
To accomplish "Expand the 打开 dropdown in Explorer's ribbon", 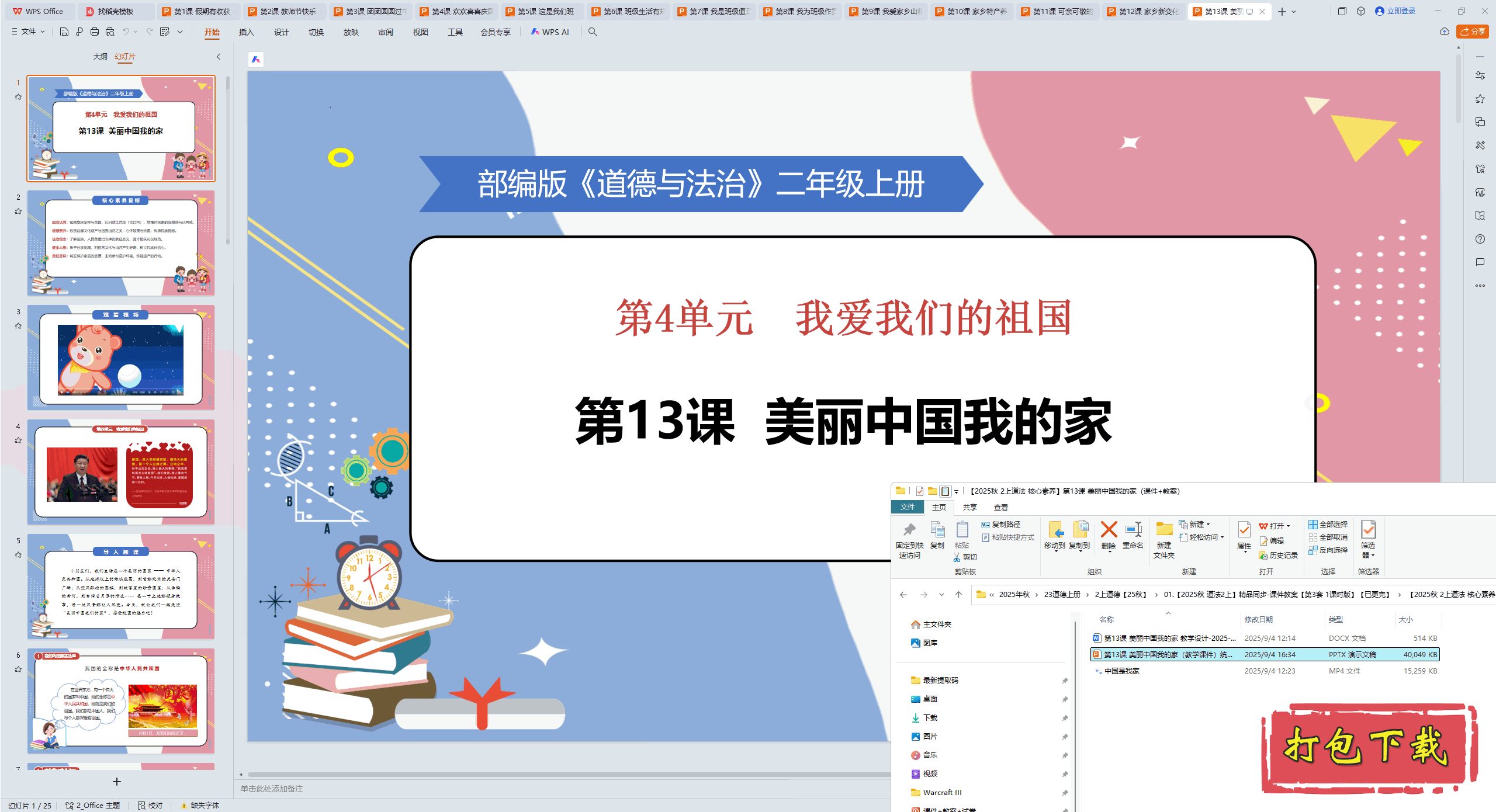I will 1288,526.
